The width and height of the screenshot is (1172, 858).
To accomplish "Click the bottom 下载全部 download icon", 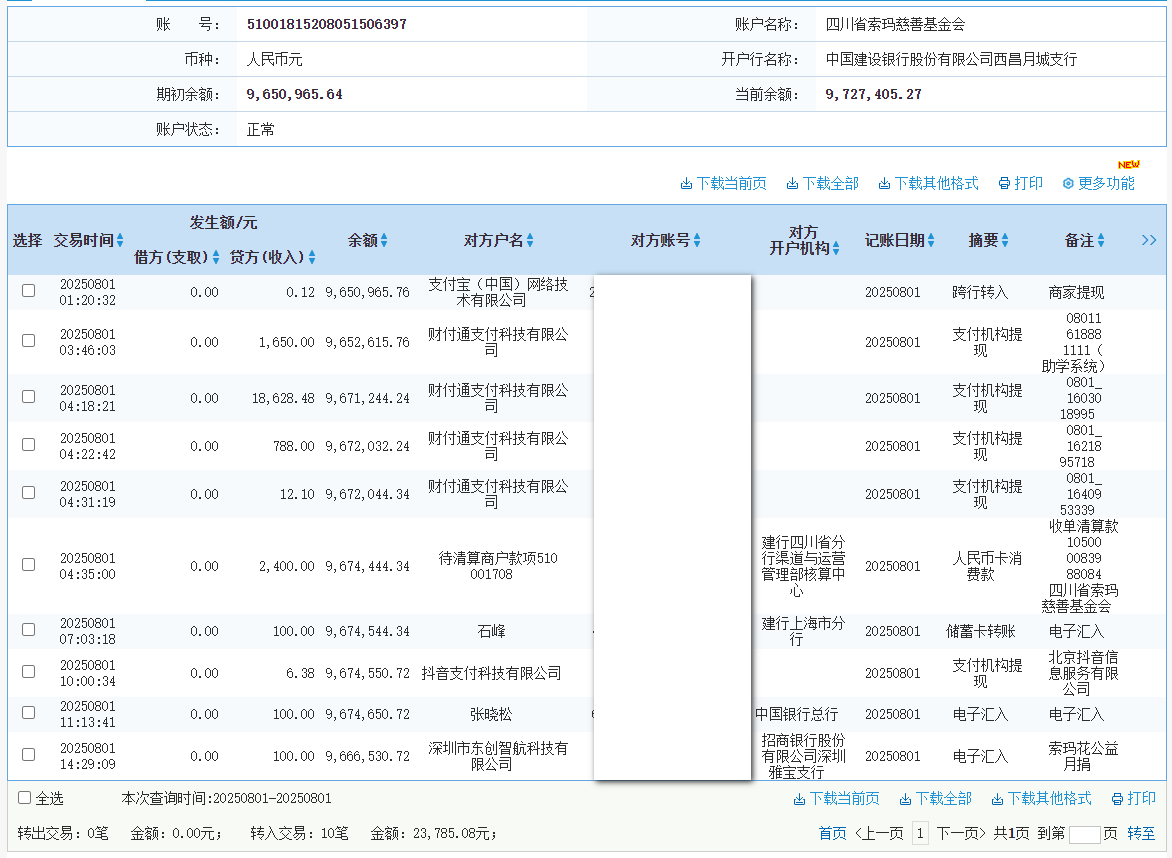I will 905,800.
